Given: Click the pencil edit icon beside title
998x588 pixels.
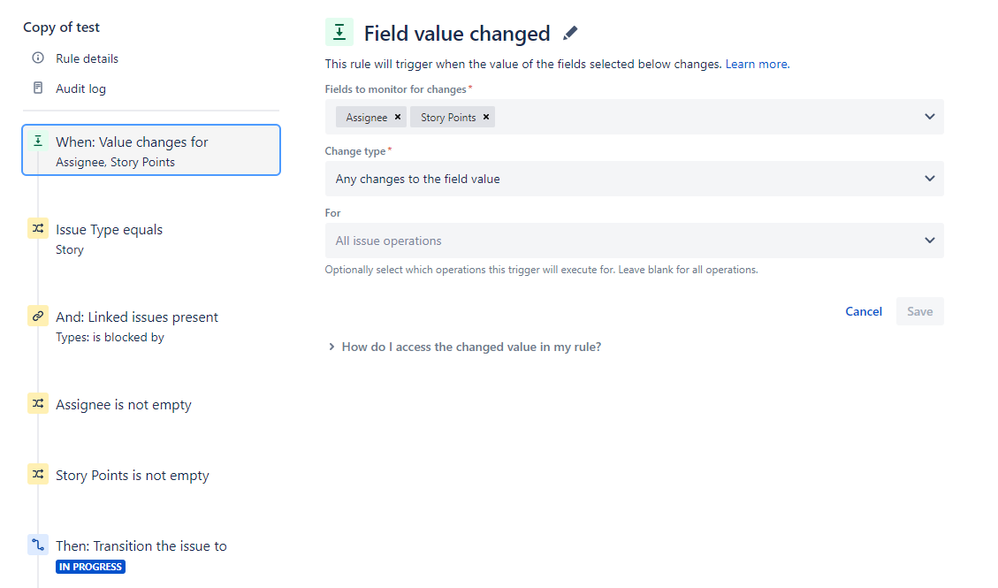Looking at the screenshot, I should tap(570, 34).
